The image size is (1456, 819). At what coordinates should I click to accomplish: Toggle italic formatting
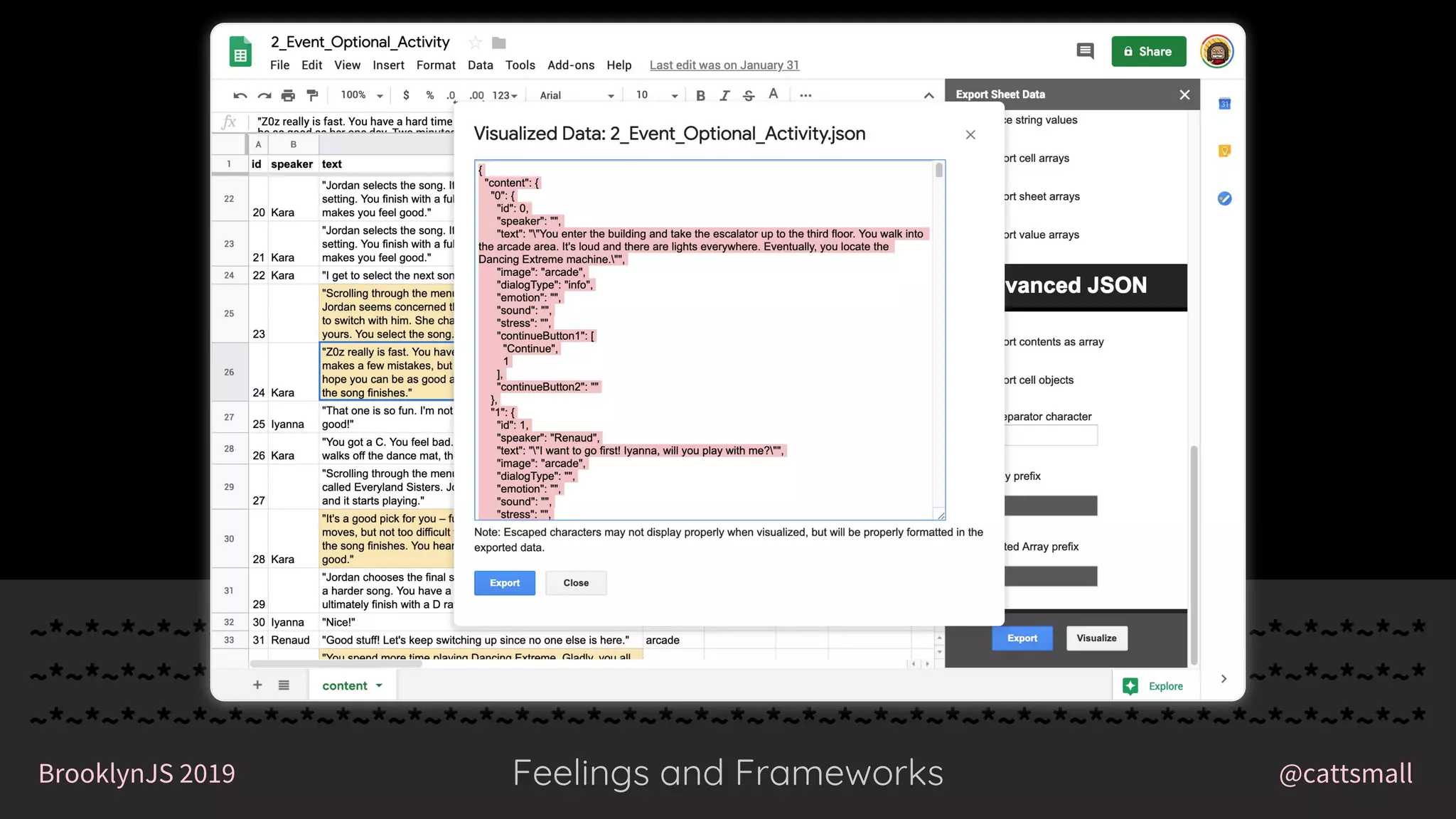point(724,95)
